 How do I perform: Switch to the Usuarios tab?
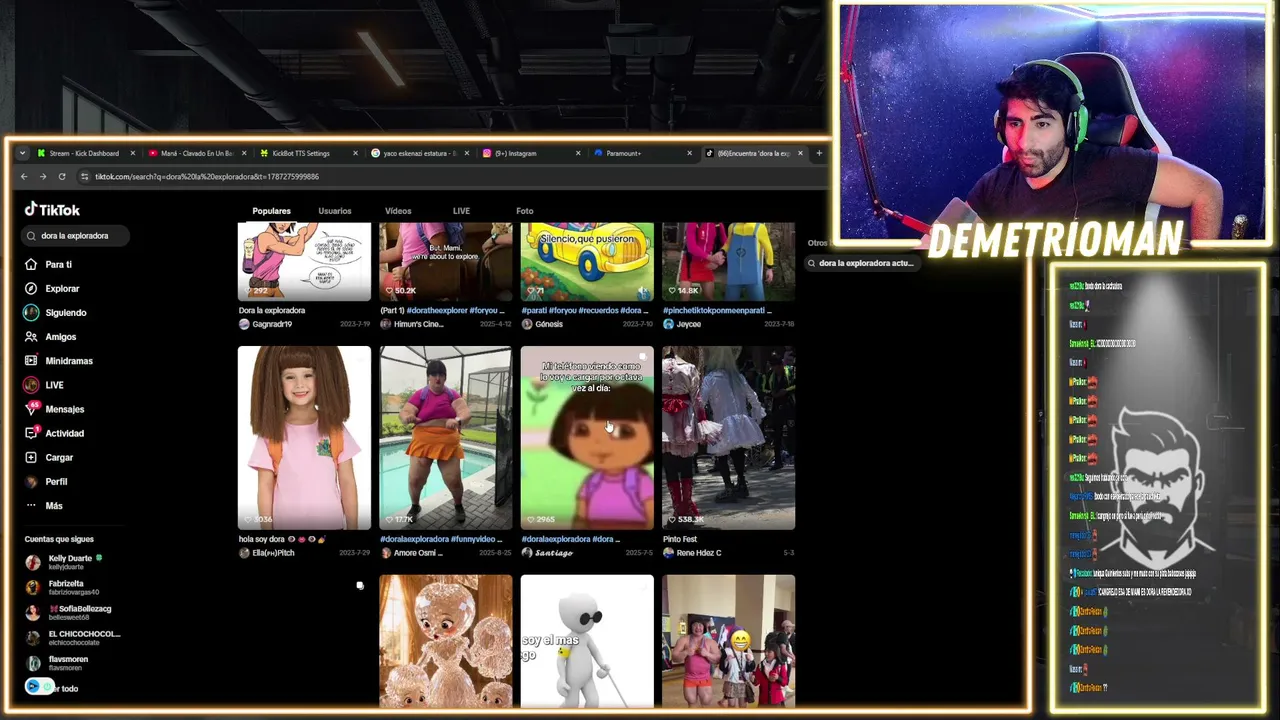point(335,211)
